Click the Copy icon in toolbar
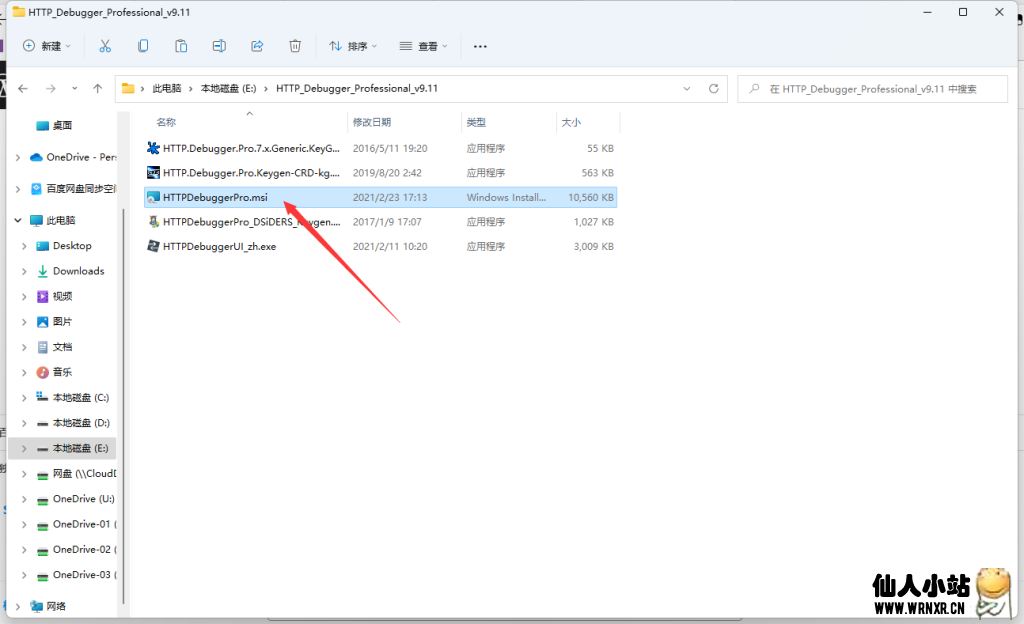 tap(143, 46)
